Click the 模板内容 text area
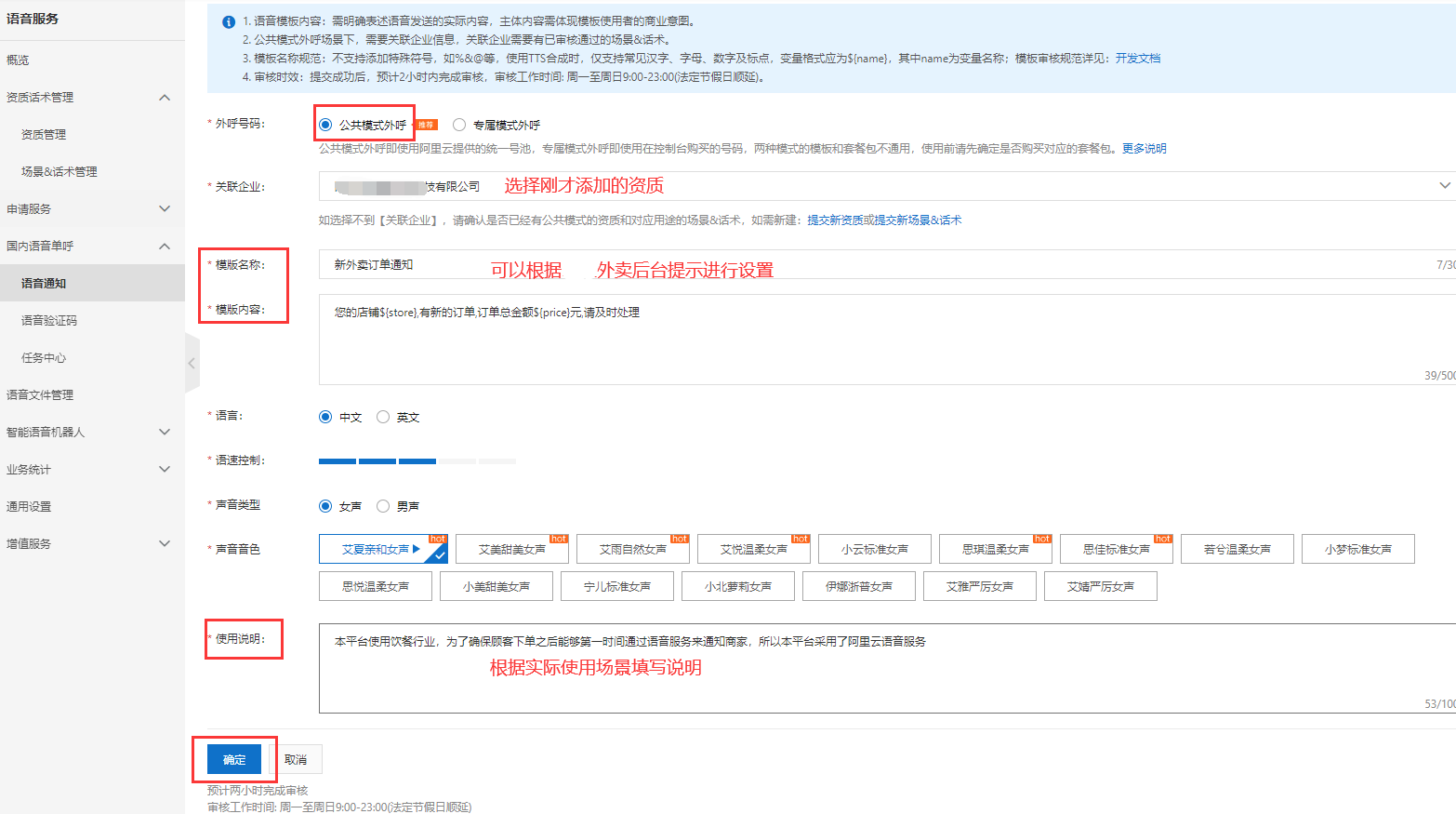Image resolution: width=1456 pixels, height=814 pixels. 887,340
